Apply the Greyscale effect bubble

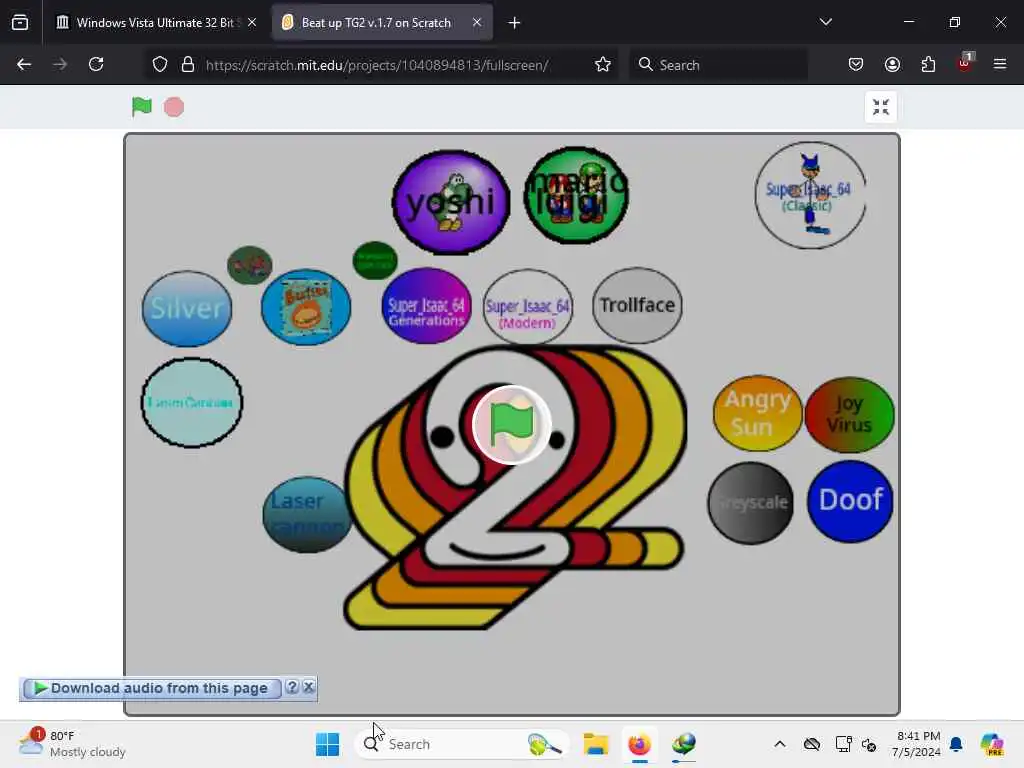751,503
